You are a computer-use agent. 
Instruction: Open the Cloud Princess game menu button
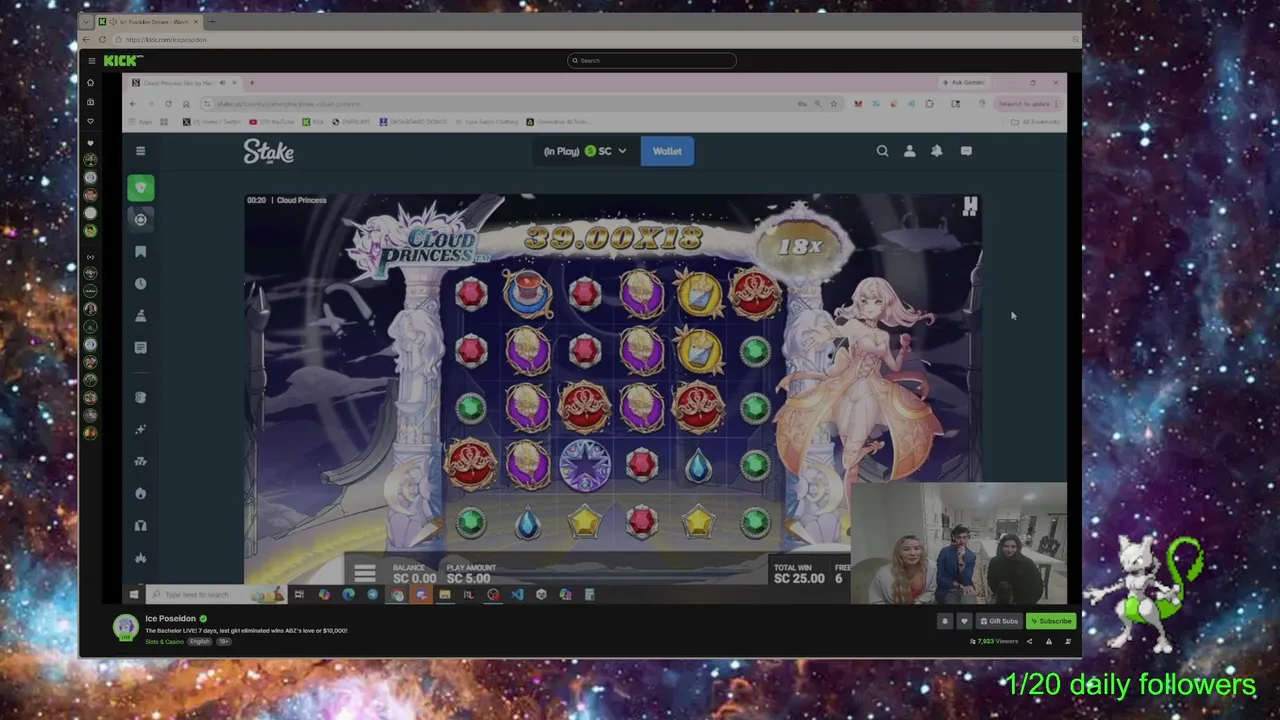pyautogui.click(x=365, y=573)
